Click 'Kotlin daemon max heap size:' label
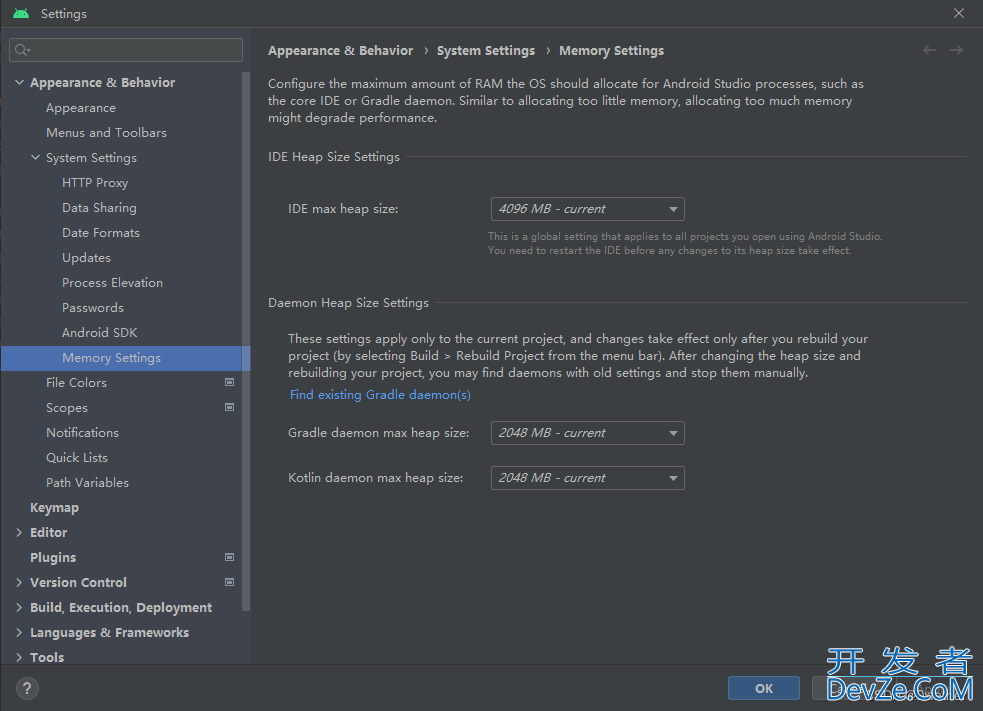983x711 pixels. [x=376, y=478]
